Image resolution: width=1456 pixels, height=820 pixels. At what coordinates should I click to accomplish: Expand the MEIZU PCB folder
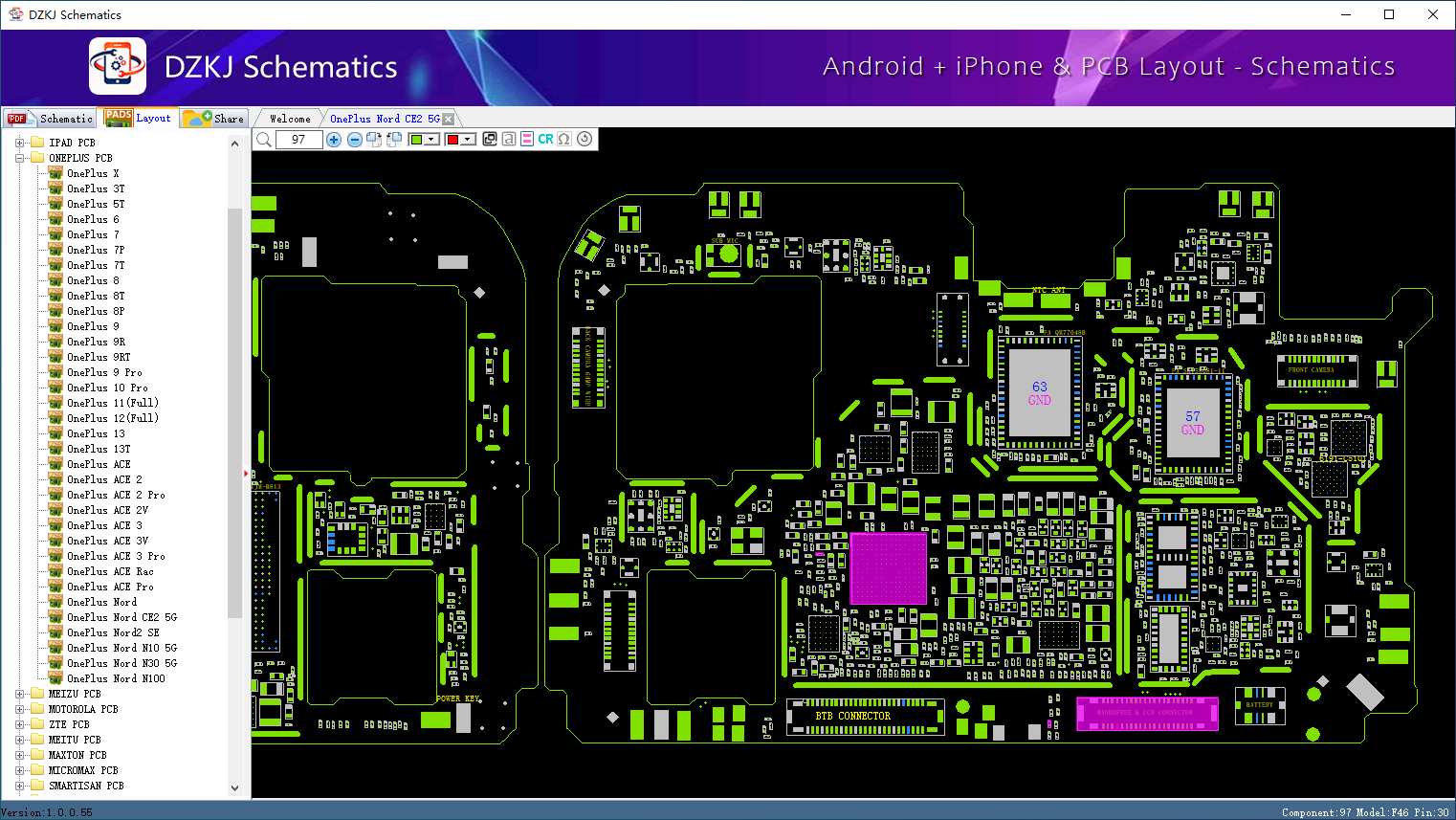(x=19, y=694)
